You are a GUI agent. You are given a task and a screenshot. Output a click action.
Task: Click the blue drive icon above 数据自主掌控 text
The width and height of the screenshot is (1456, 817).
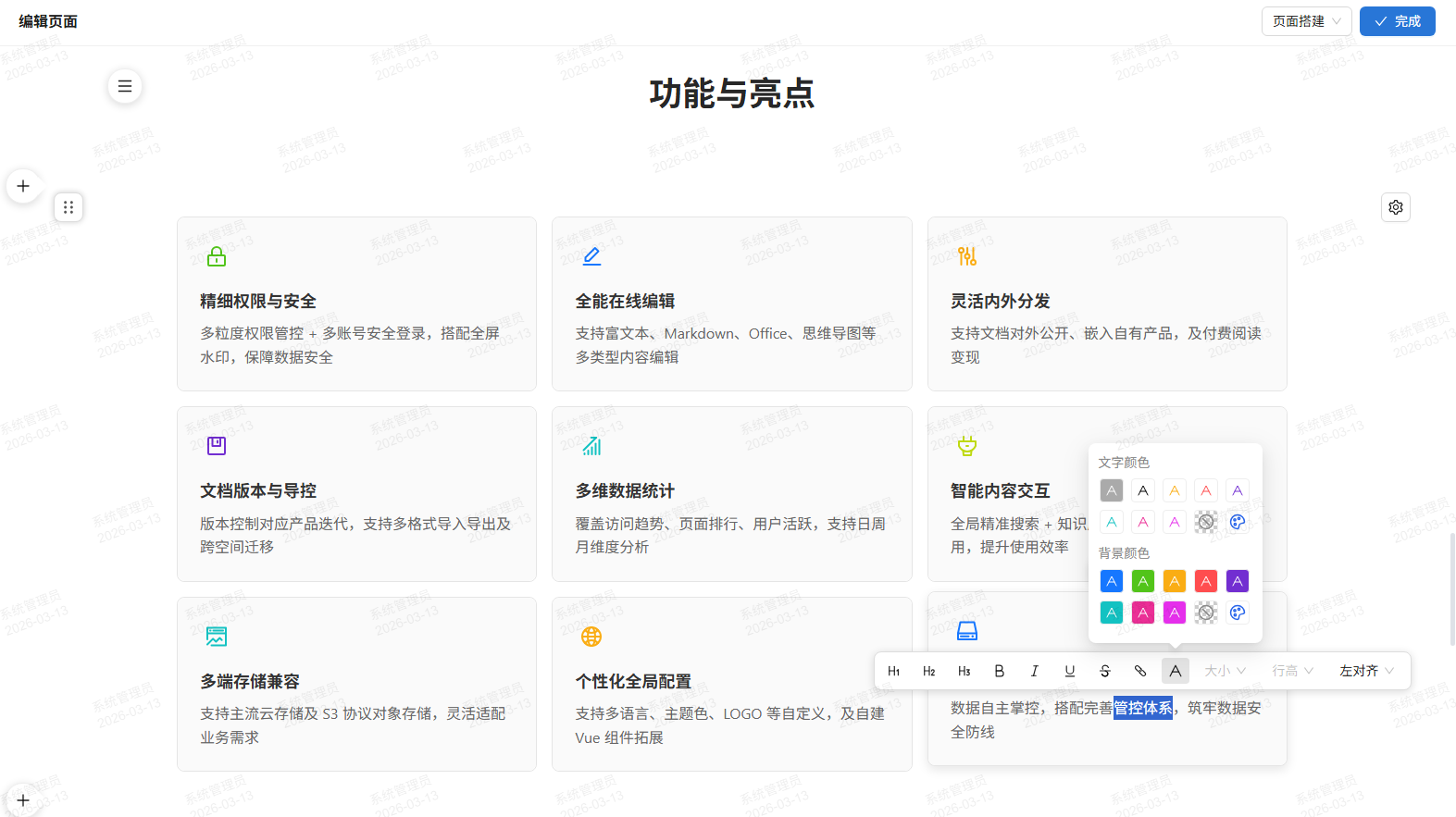click(x=967, y=631)
